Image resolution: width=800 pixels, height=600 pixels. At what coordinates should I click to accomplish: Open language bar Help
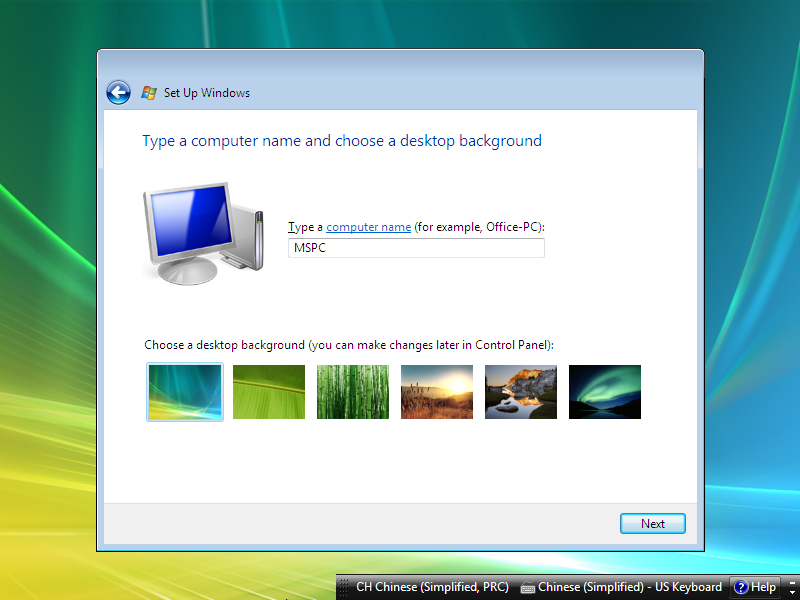pos(755,587)
